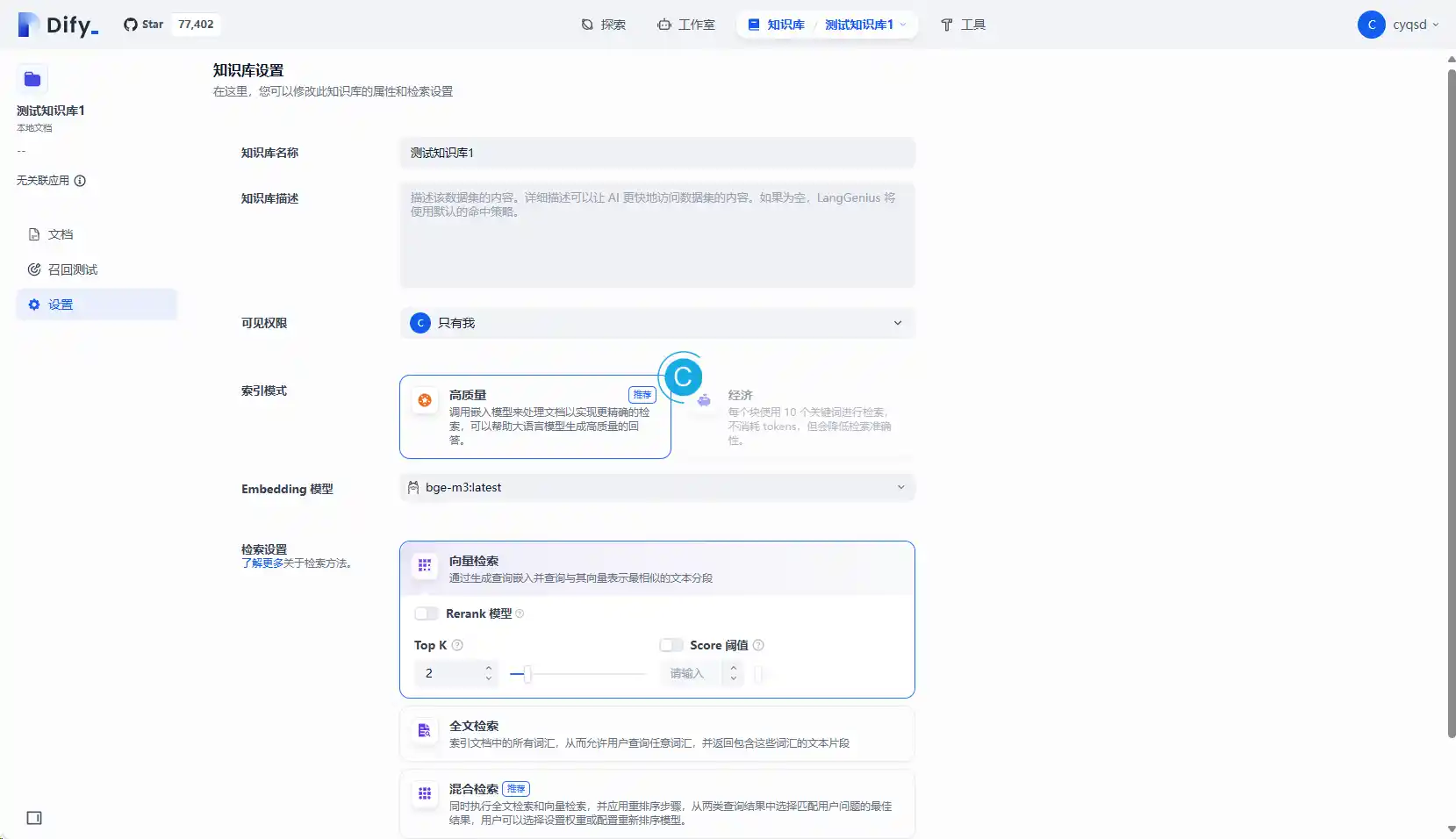The image size is (1456, 839).
Task: Focus the Score 阈值 请输入 field
Action: pyautogui.click(x=692, y=673)
